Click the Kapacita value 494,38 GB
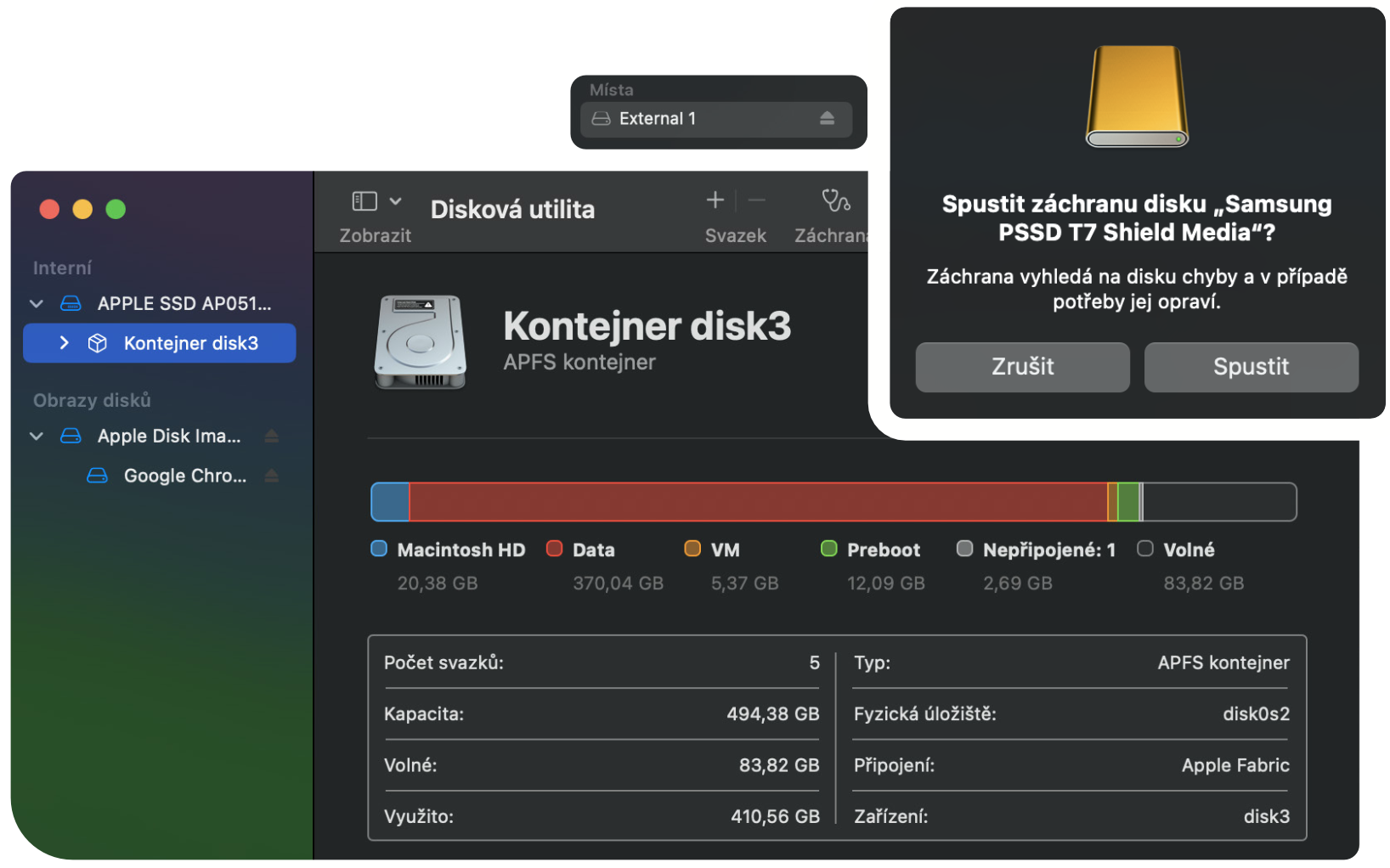 [x=773, y=714]
